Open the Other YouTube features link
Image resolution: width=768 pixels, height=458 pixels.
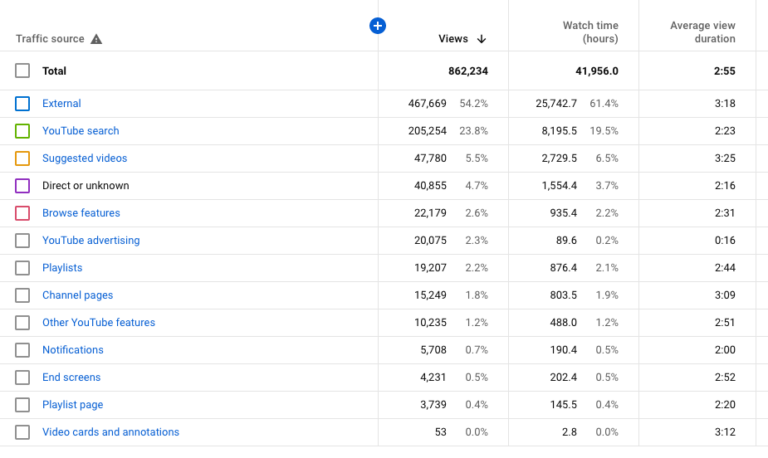pyautogui.click(x=98, y=322)
